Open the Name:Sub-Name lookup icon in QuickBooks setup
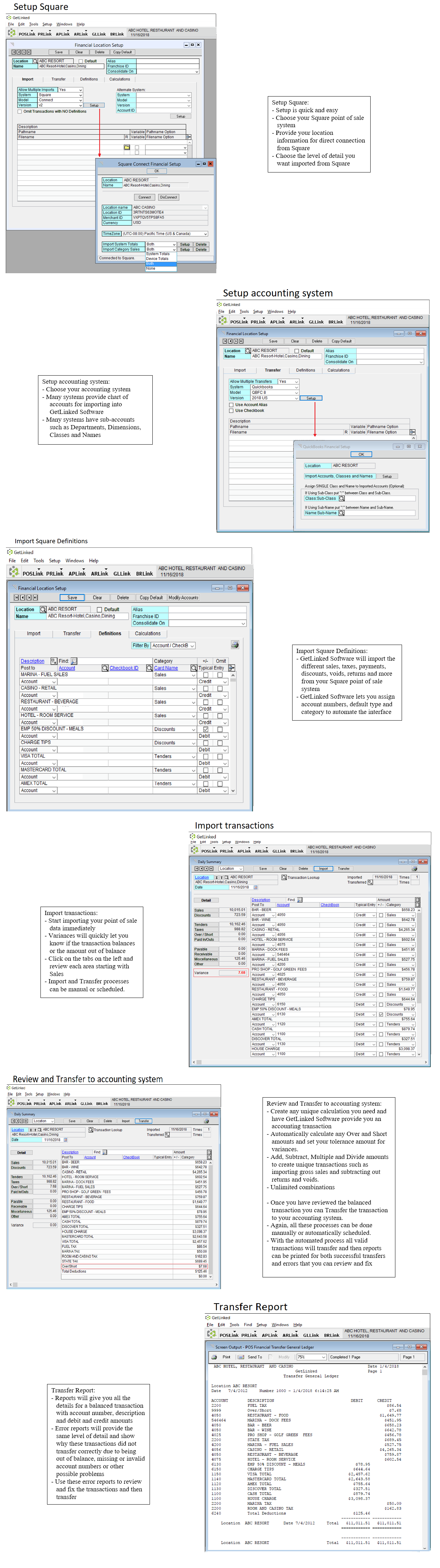Image resolution: width=440 pixels, height=1568 pixels. click(341, 513)
